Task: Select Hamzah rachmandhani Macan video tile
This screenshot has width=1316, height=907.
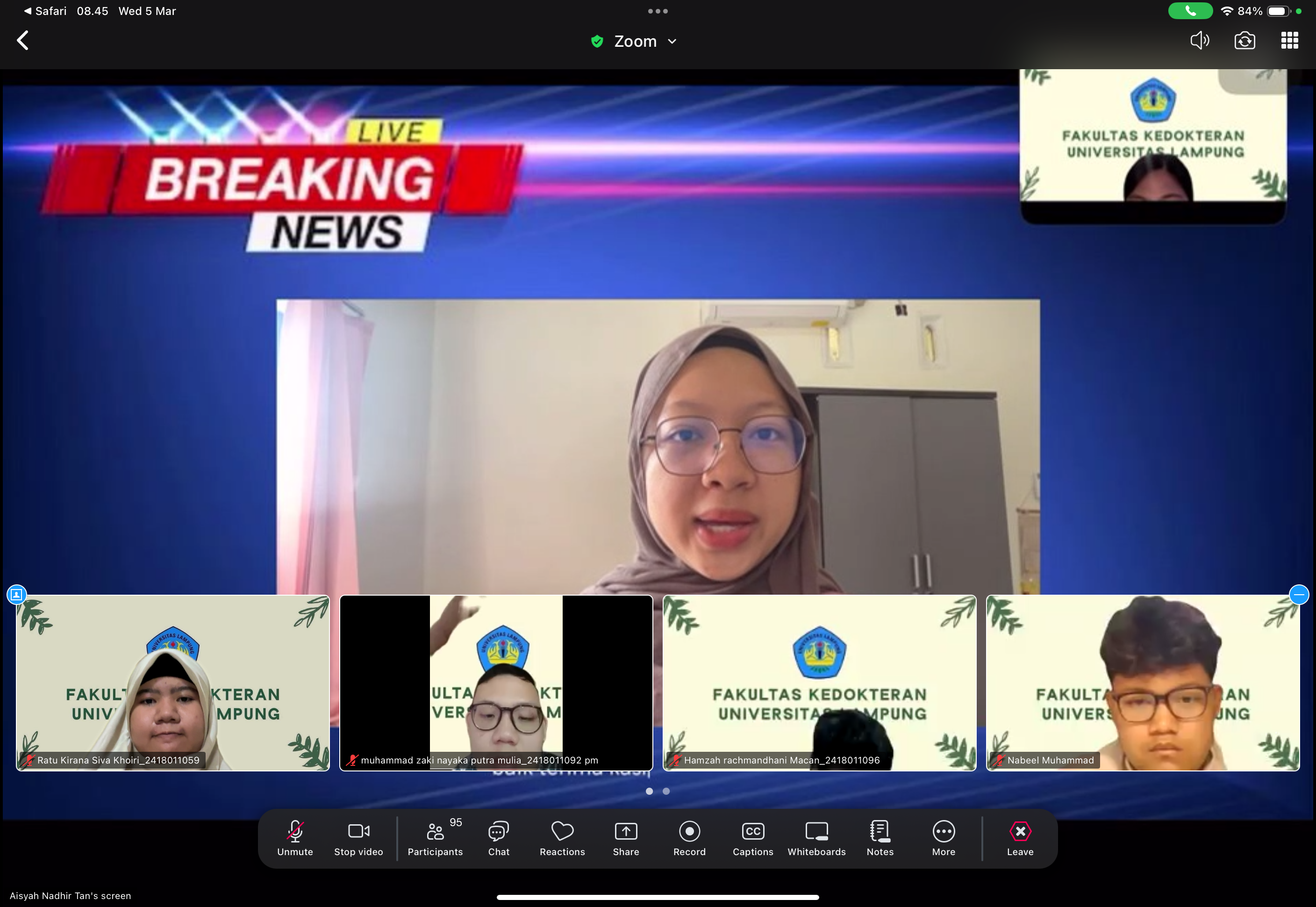Action: (x=820, y=683)
